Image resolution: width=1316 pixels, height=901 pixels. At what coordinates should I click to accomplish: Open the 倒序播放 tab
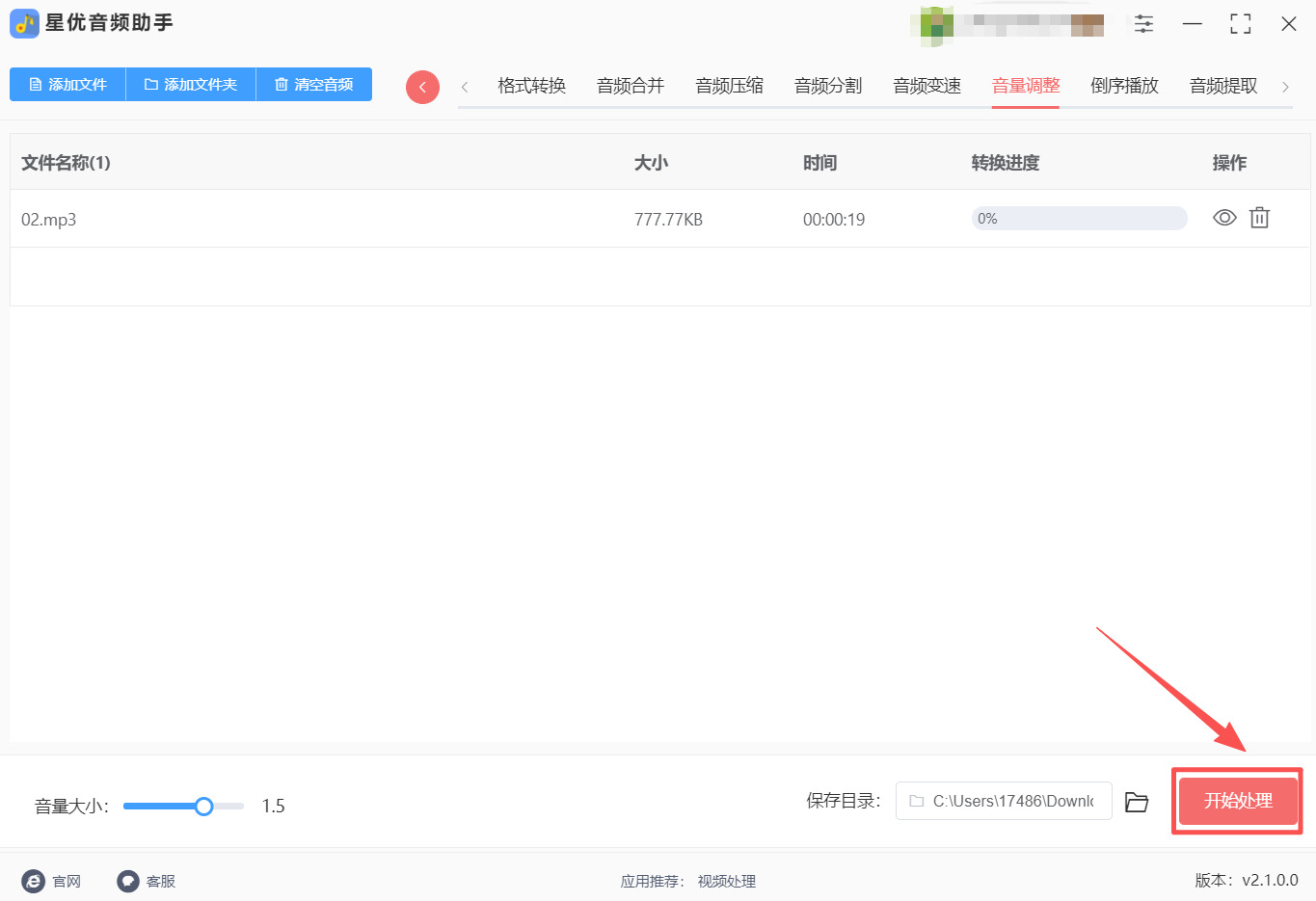1124,85
